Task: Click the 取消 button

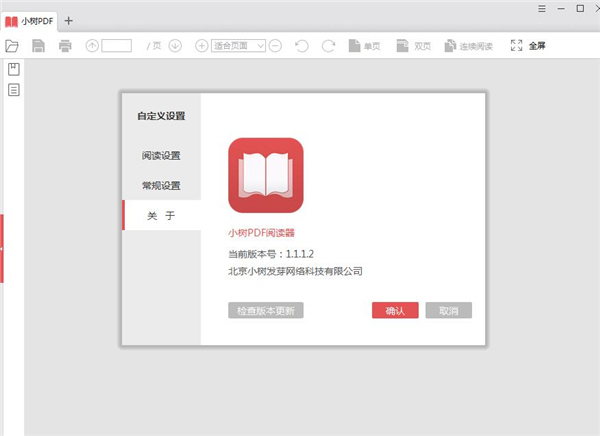Action: (x=448, y=310)
